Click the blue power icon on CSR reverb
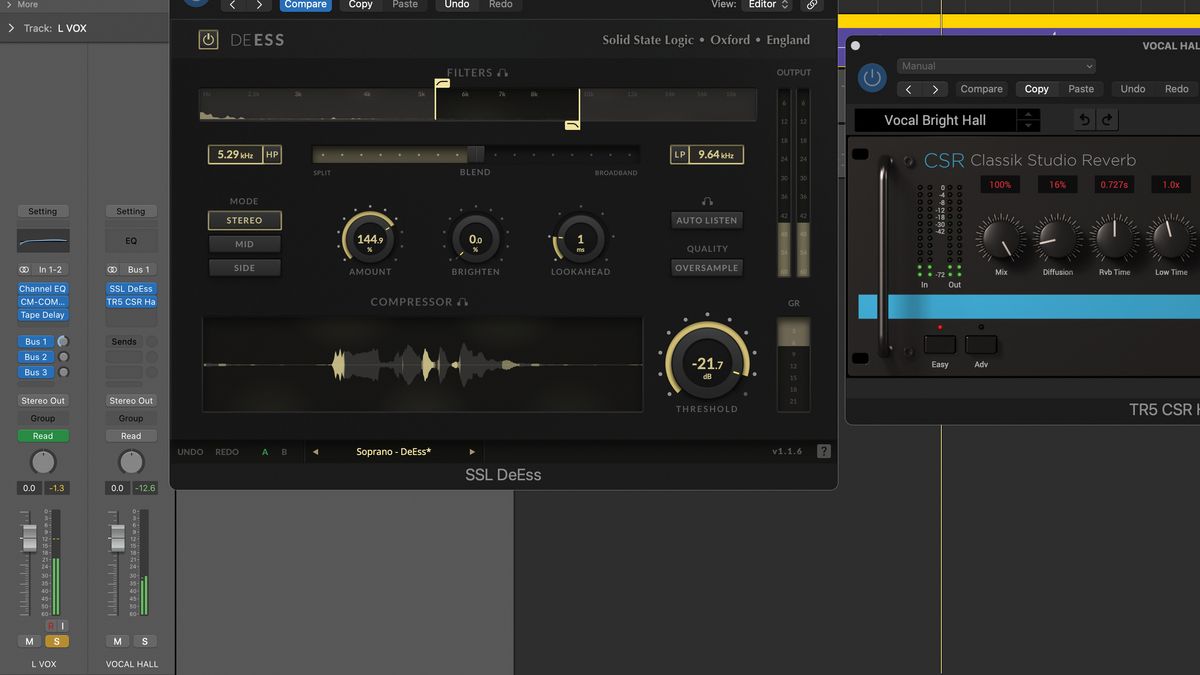The height and width of the screenshot is (675, 1200). coord(871,78)
